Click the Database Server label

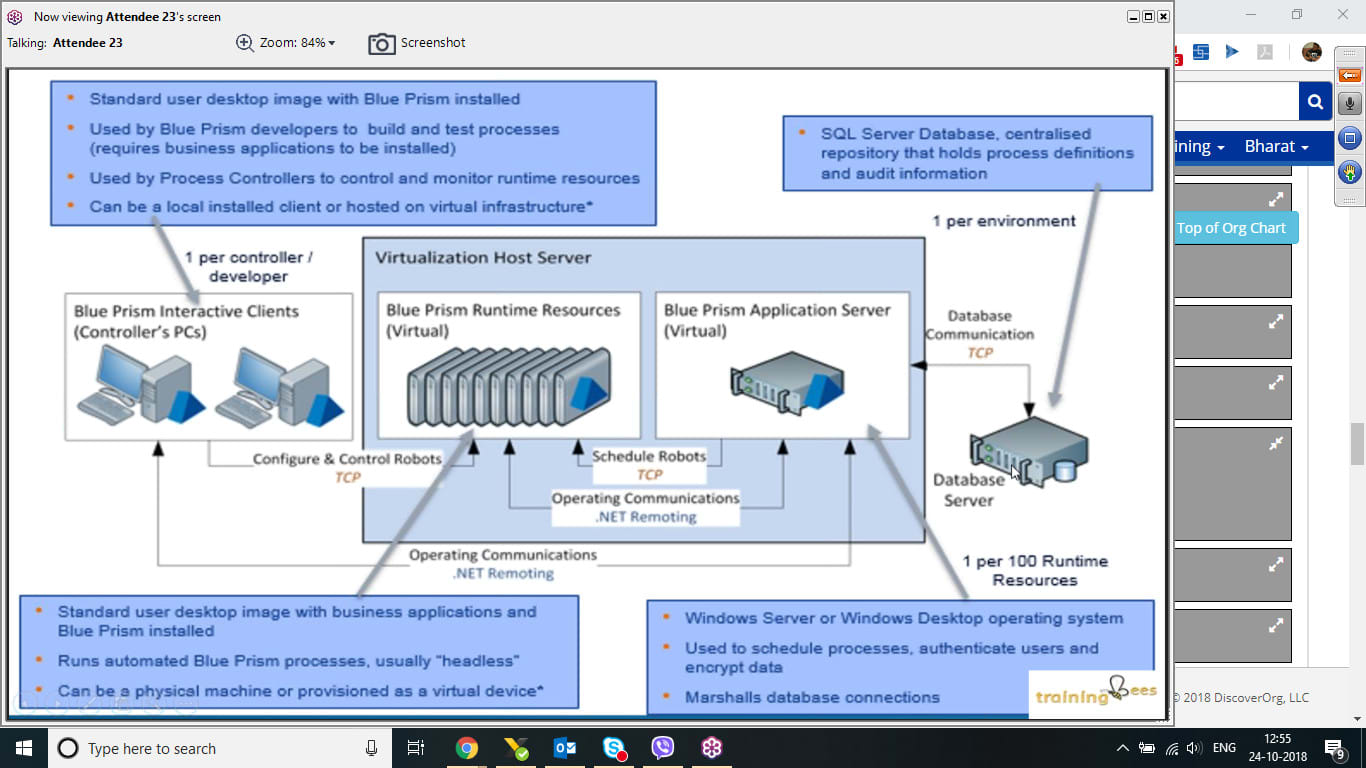click(x=969, y=490)
